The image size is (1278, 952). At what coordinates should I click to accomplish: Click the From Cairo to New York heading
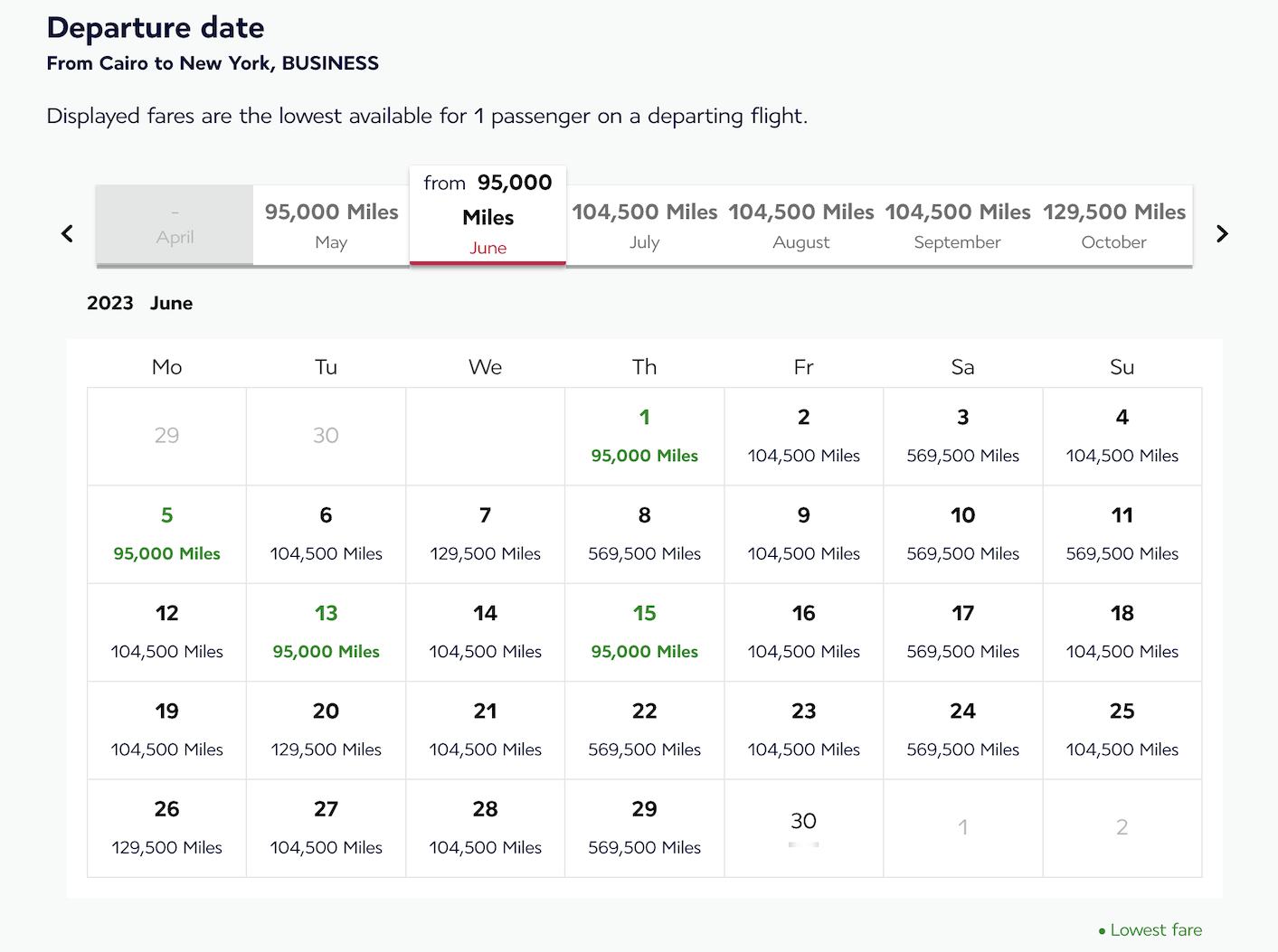point(213,63)
